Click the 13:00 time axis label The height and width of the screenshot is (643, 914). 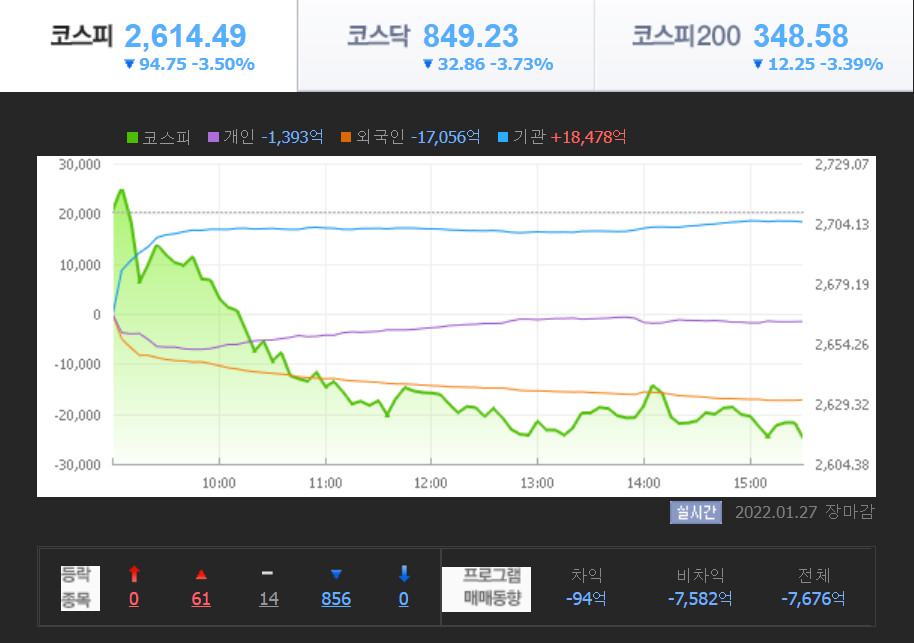click(537, 483)
